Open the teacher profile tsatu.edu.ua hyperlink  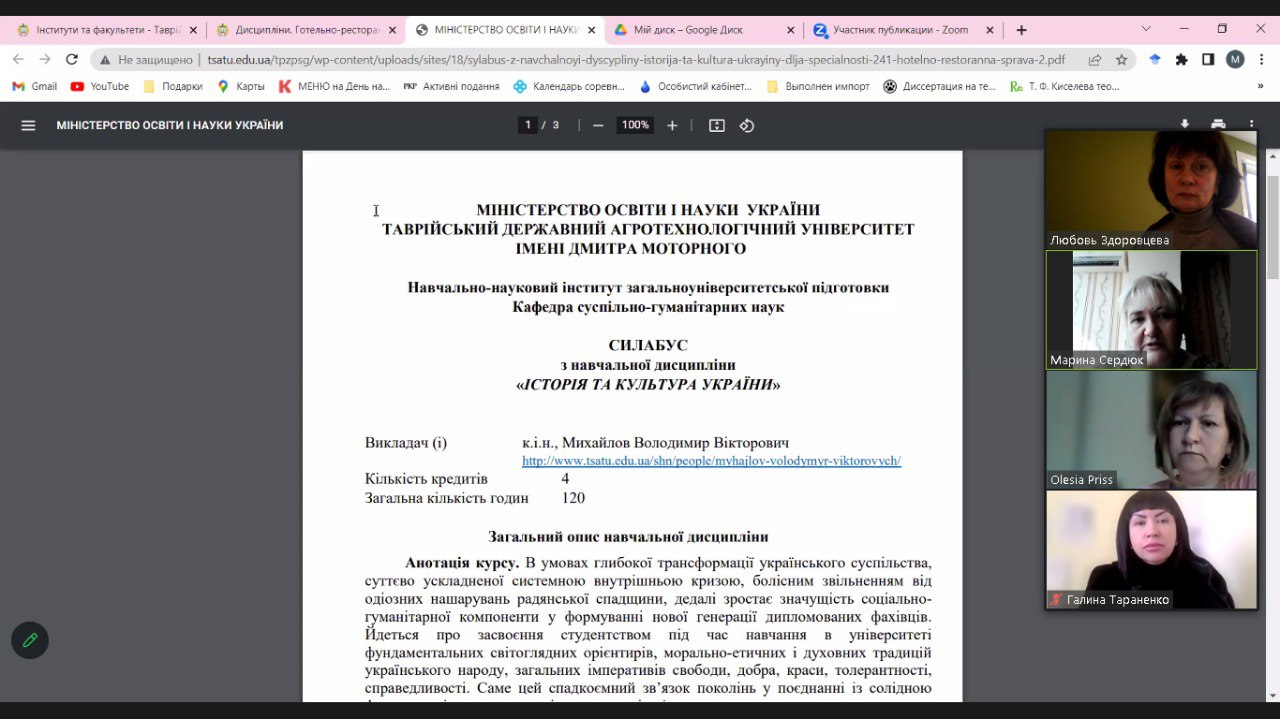(711, 461)
